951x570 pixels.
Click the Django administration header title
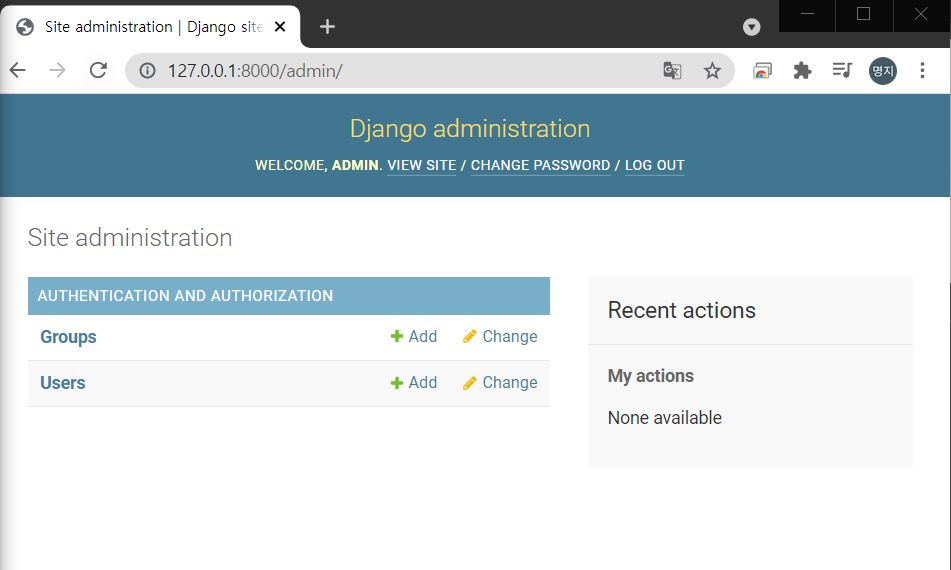(470, 129)
